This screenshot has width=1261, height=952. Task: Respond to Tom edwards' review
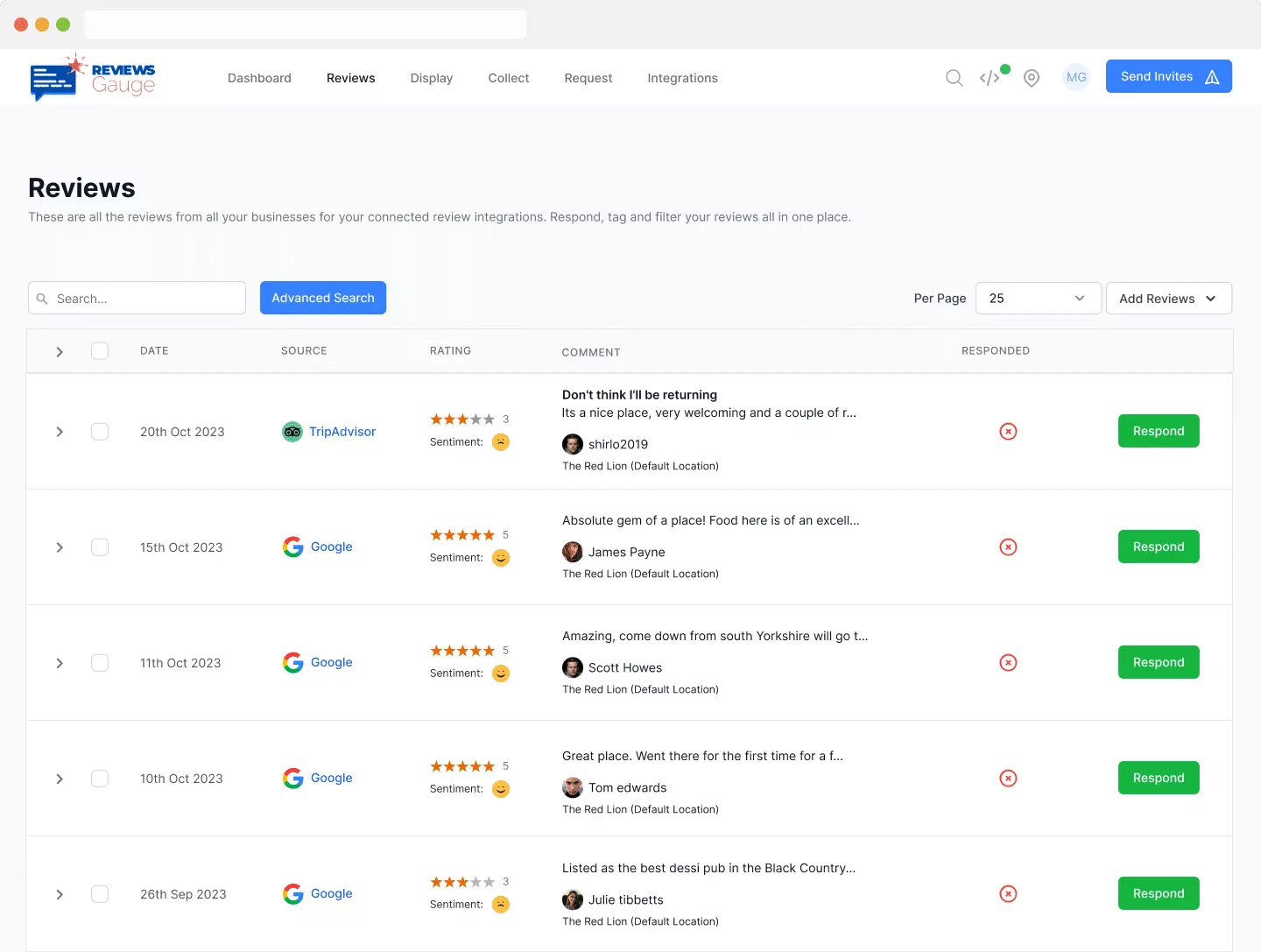coord(1158,778)
